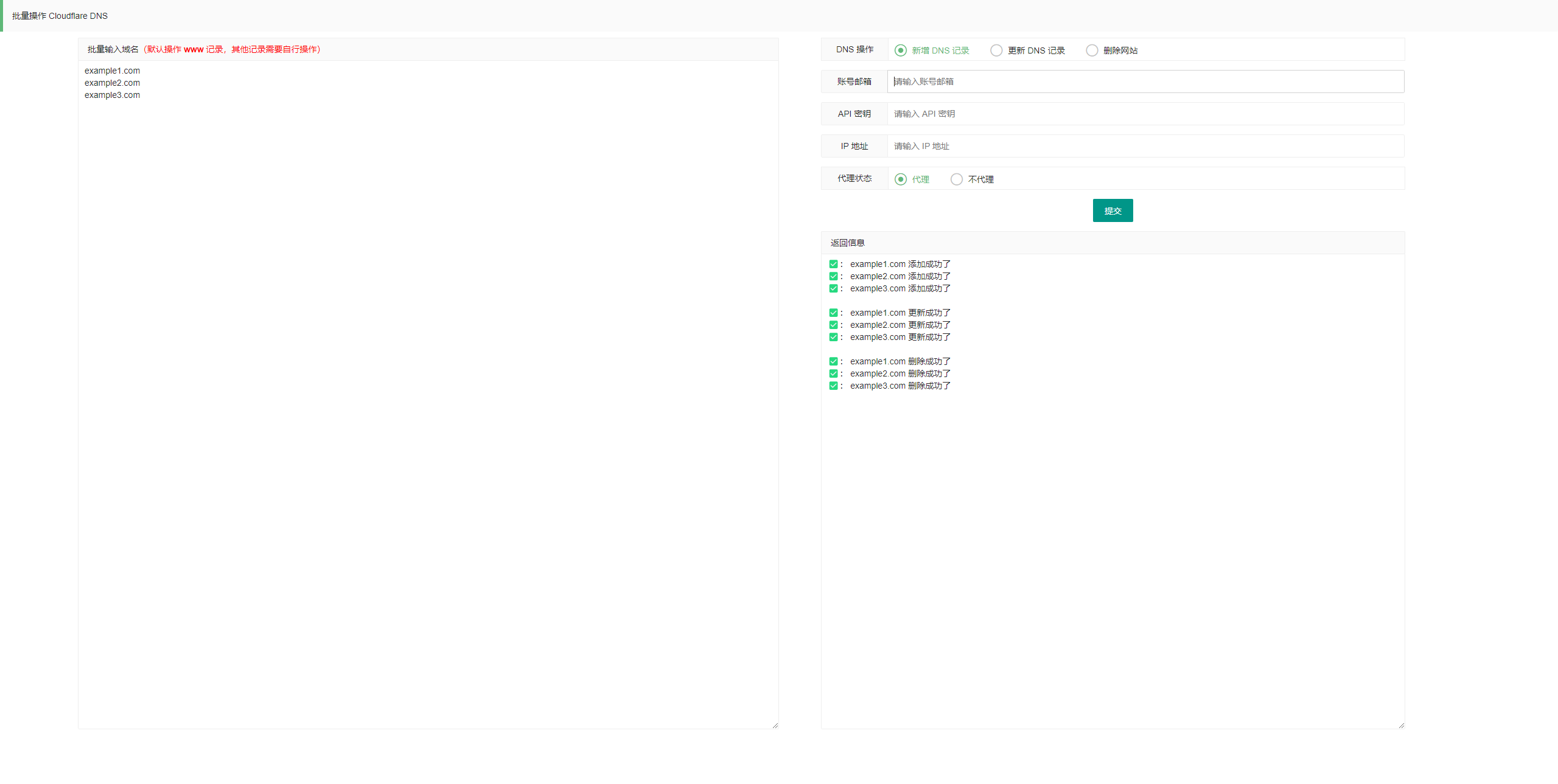Image resolution: width=1558 pixels, height=784 pixels.
Task: Select the 更新 DNS 记录 radio option
Action: [1027, 50]
